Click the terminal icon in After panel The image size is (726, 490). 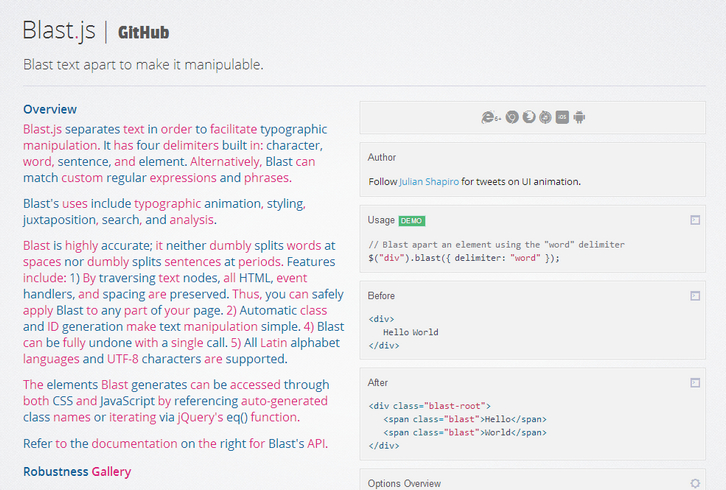[694, 383]
